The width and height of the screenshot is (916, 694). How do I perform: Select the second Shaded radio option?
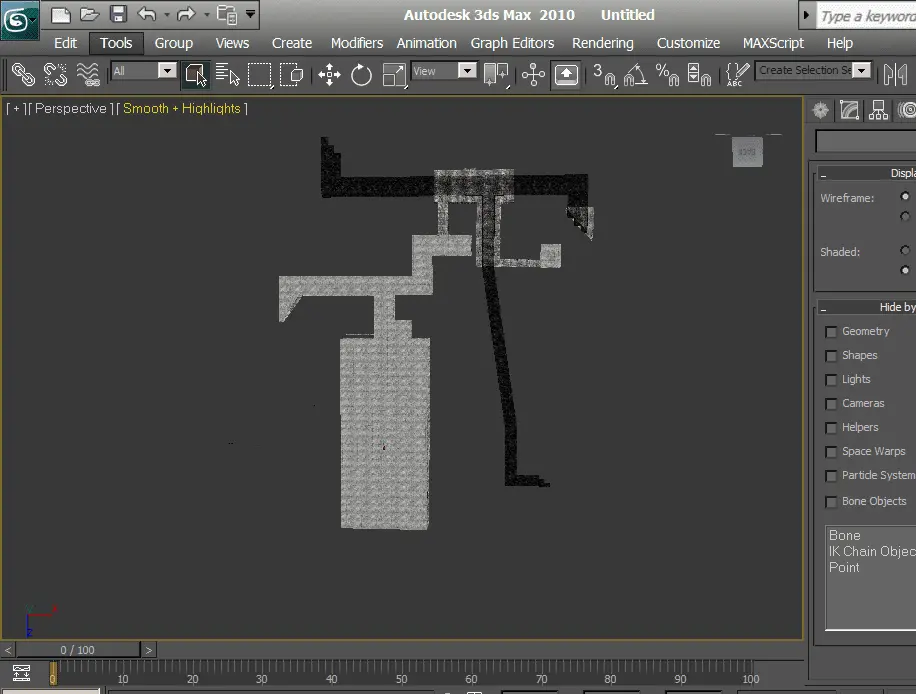[905, 270]
